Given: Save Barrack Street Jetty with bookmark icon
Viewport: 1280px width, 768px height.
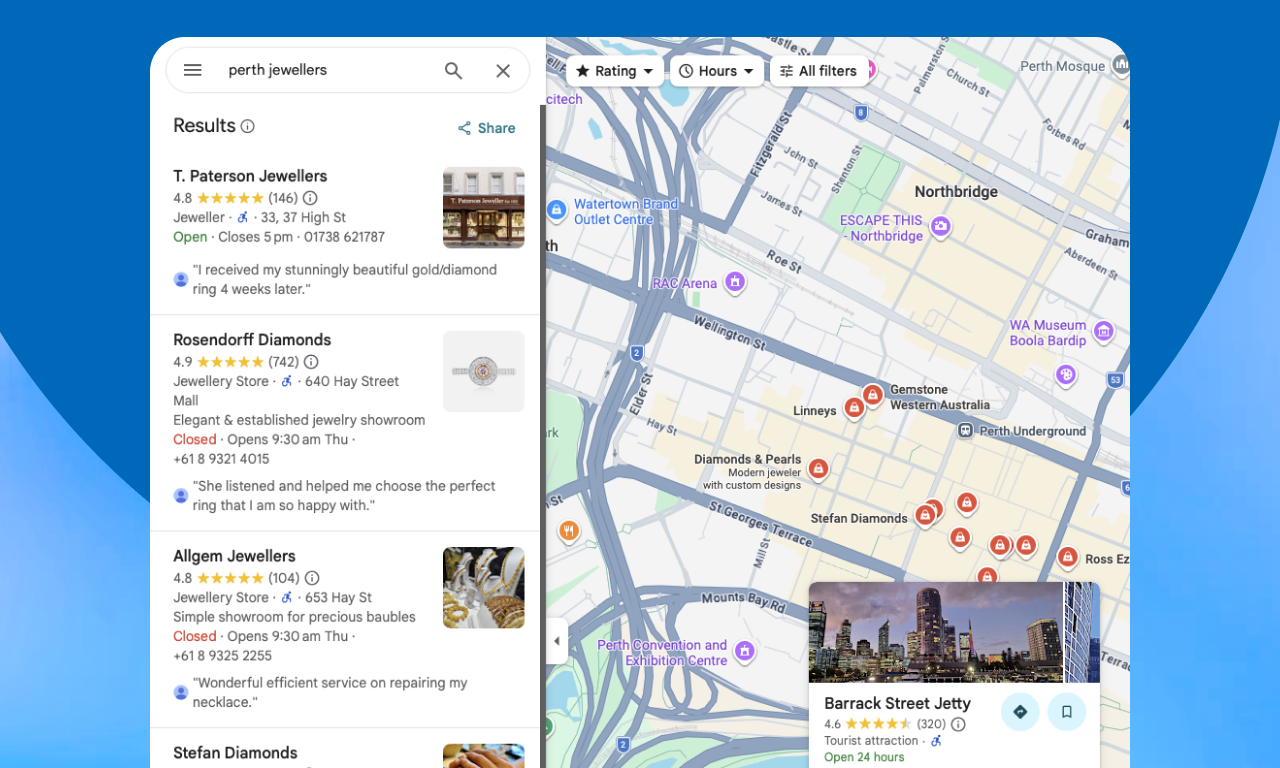Looking at the screenshot, I should tap(1066, 712).
